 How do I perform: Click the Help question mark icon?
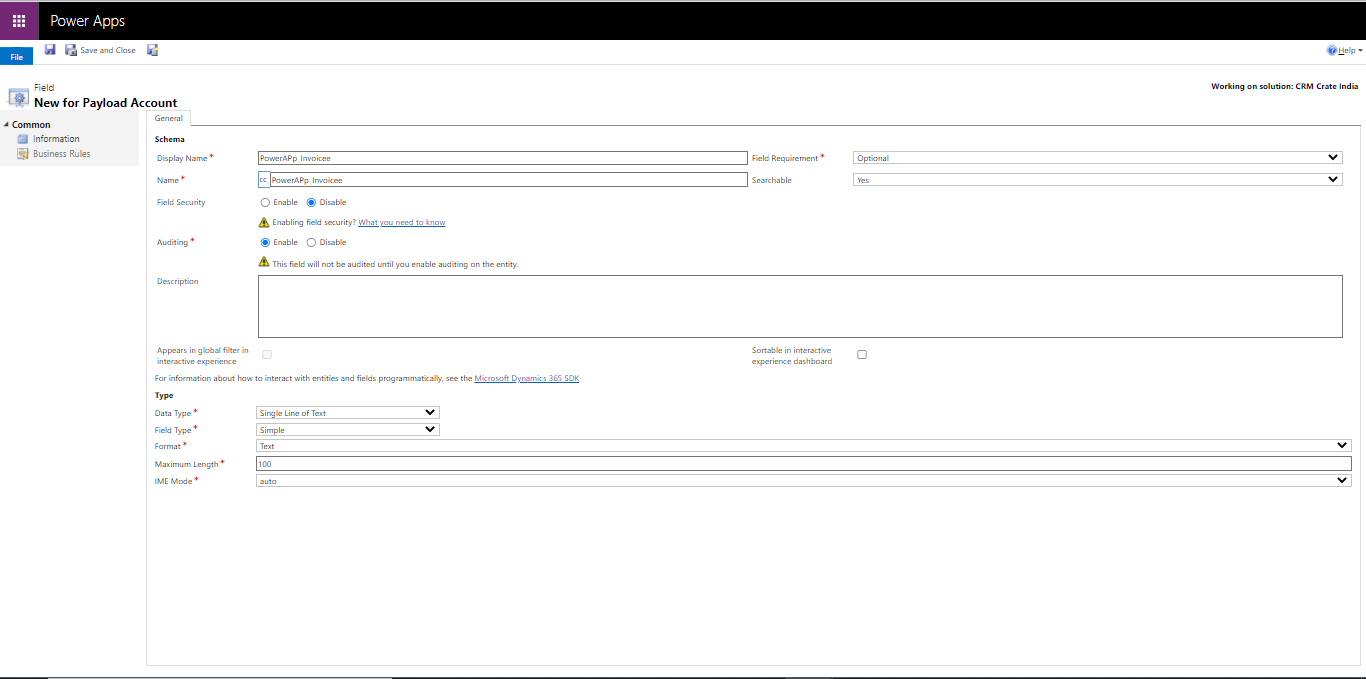1332,49
